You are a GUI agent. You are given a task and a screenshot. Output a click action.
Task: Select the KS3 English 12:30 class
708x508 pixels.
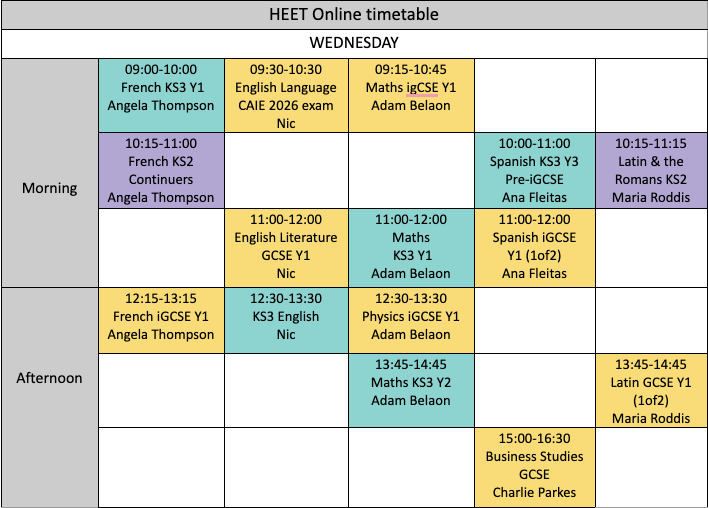pos(286,317)
